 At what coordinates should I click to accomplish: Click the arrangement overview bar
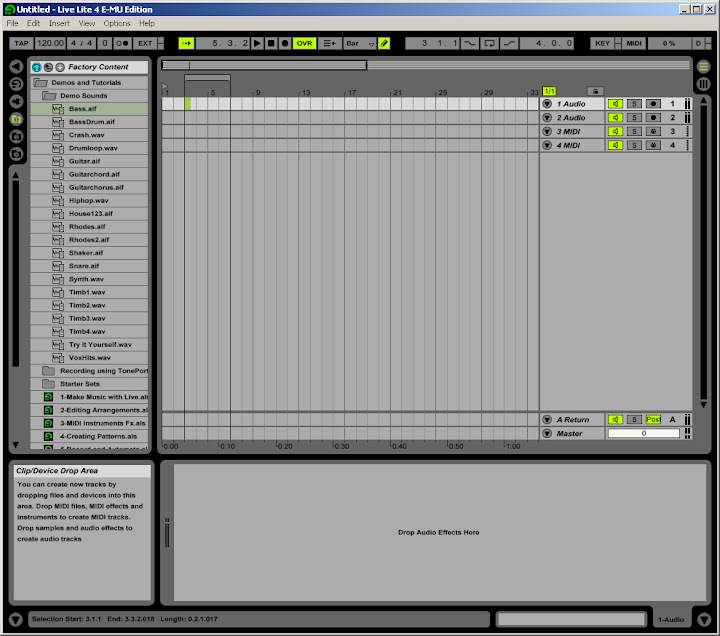tap(425, 65)
